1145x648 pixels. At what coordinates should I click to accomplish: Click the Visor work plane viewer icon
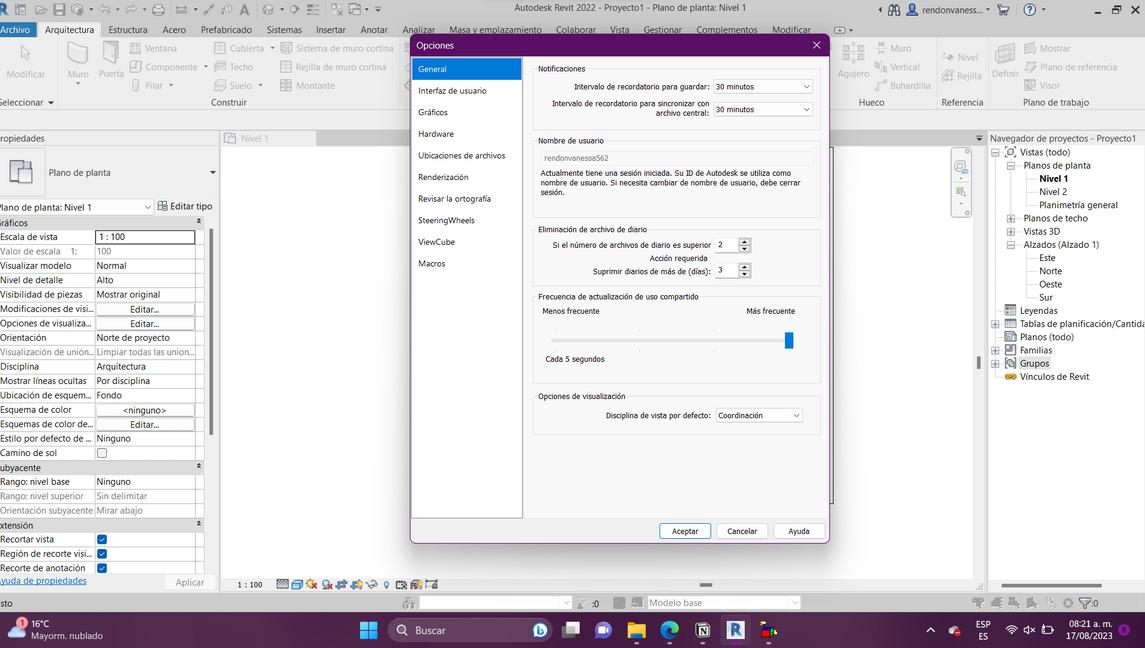[1030, 85]
